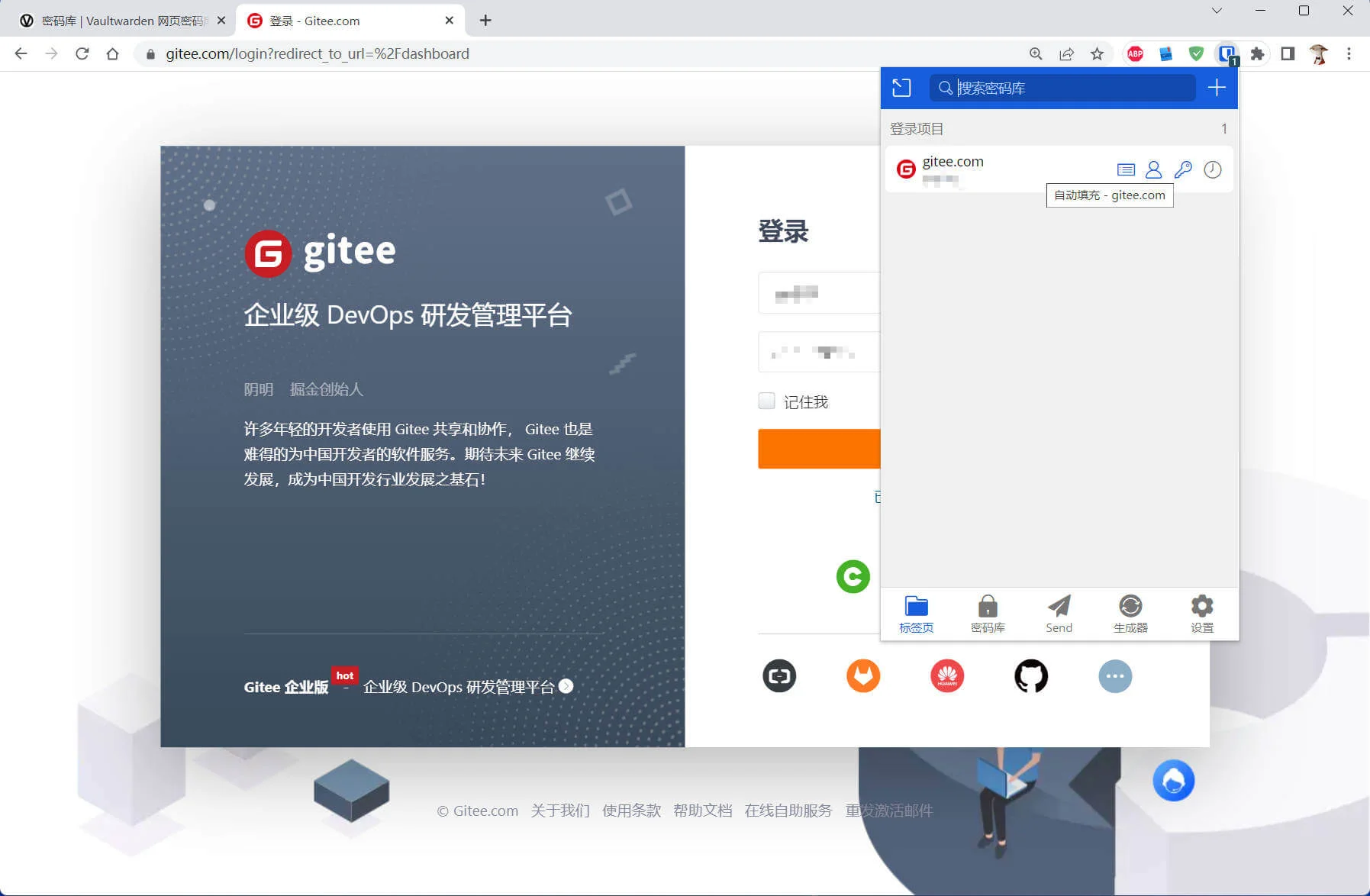Click the pop-out window icon in Bitwarden
This screenshot has height=896, width=1370.
[901, 88]
